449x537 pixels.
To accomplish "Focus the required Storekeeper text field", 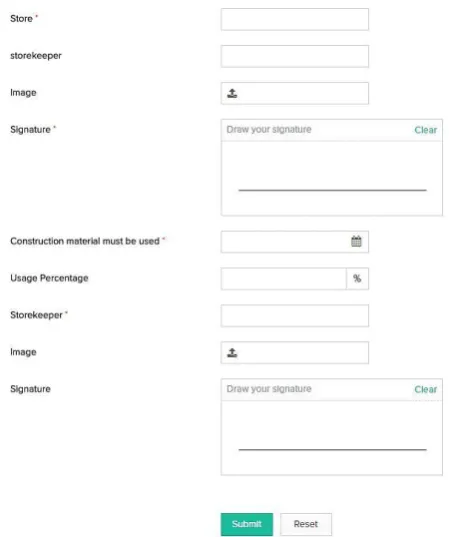I will pos(295,315).
